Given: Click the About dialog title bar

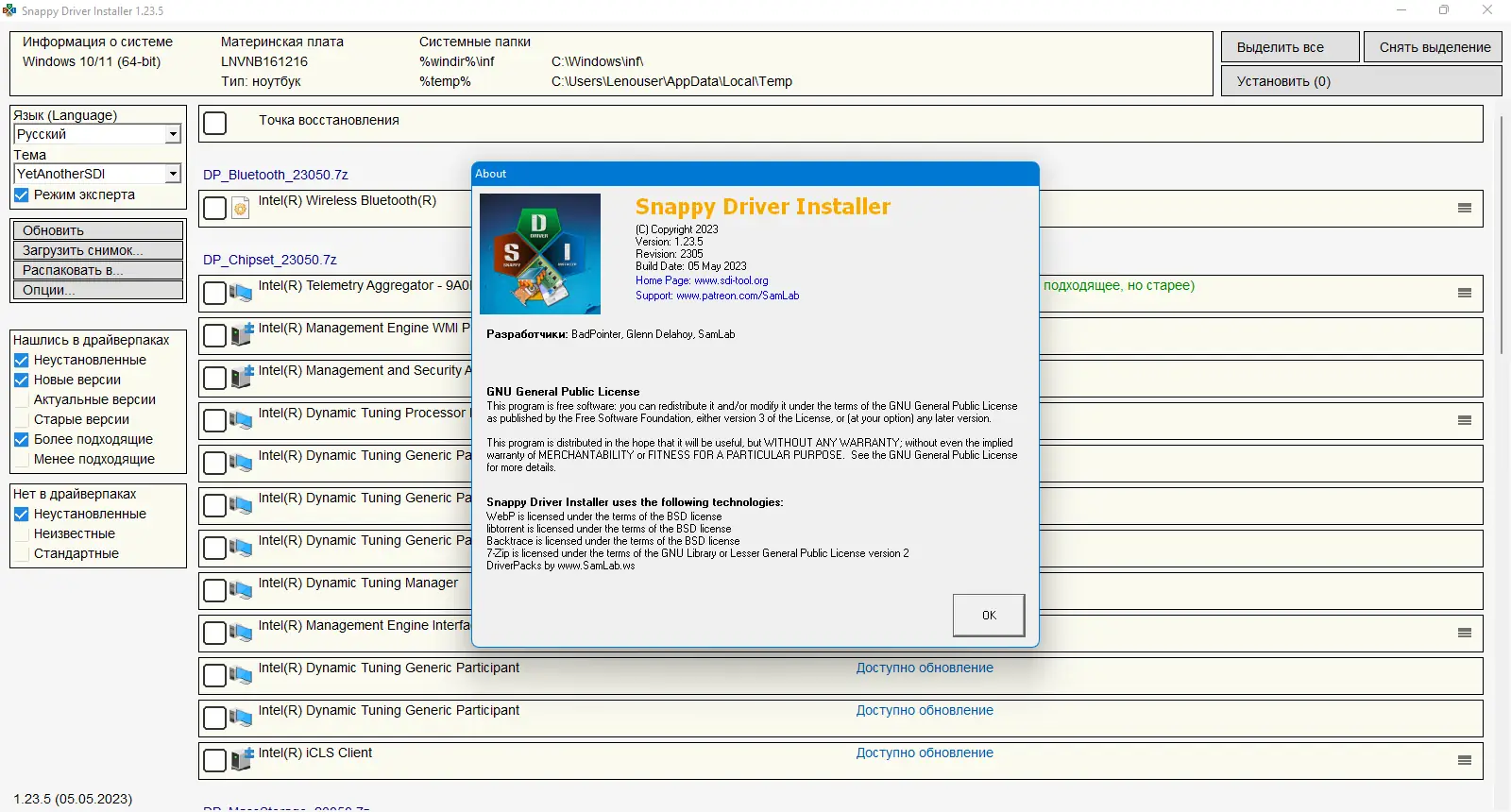Looking at the screenshot, I should [755, 174].
